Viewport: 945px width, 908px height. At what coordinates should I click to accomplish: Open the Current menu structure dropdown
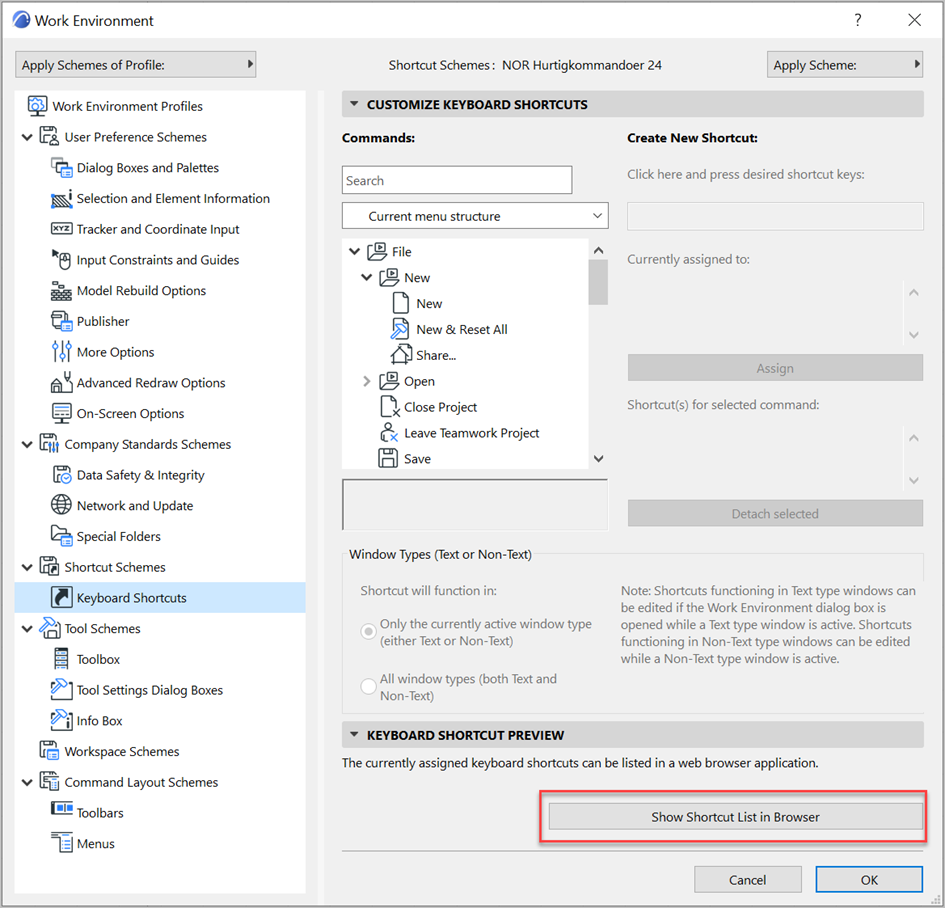pos(475,216)
